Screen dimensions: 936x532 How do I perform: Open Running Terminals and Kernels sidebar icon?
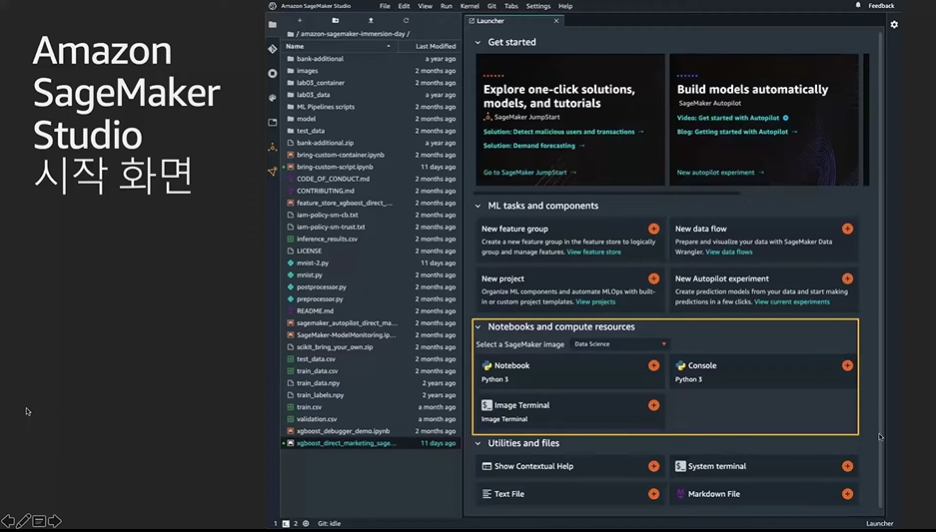(x=273, y=73)
